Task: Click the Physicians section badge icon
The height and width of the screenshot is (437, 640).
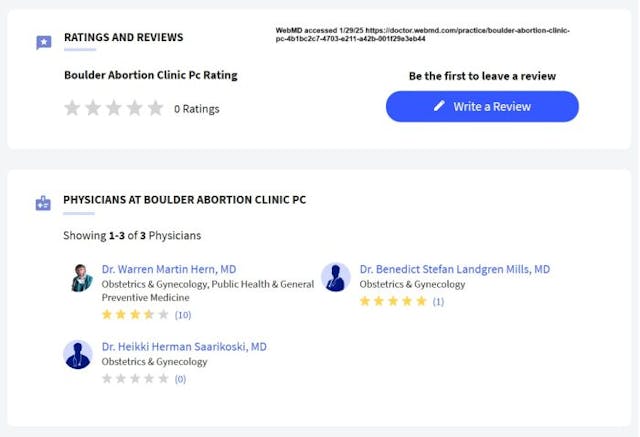Action: coord(43,203)
